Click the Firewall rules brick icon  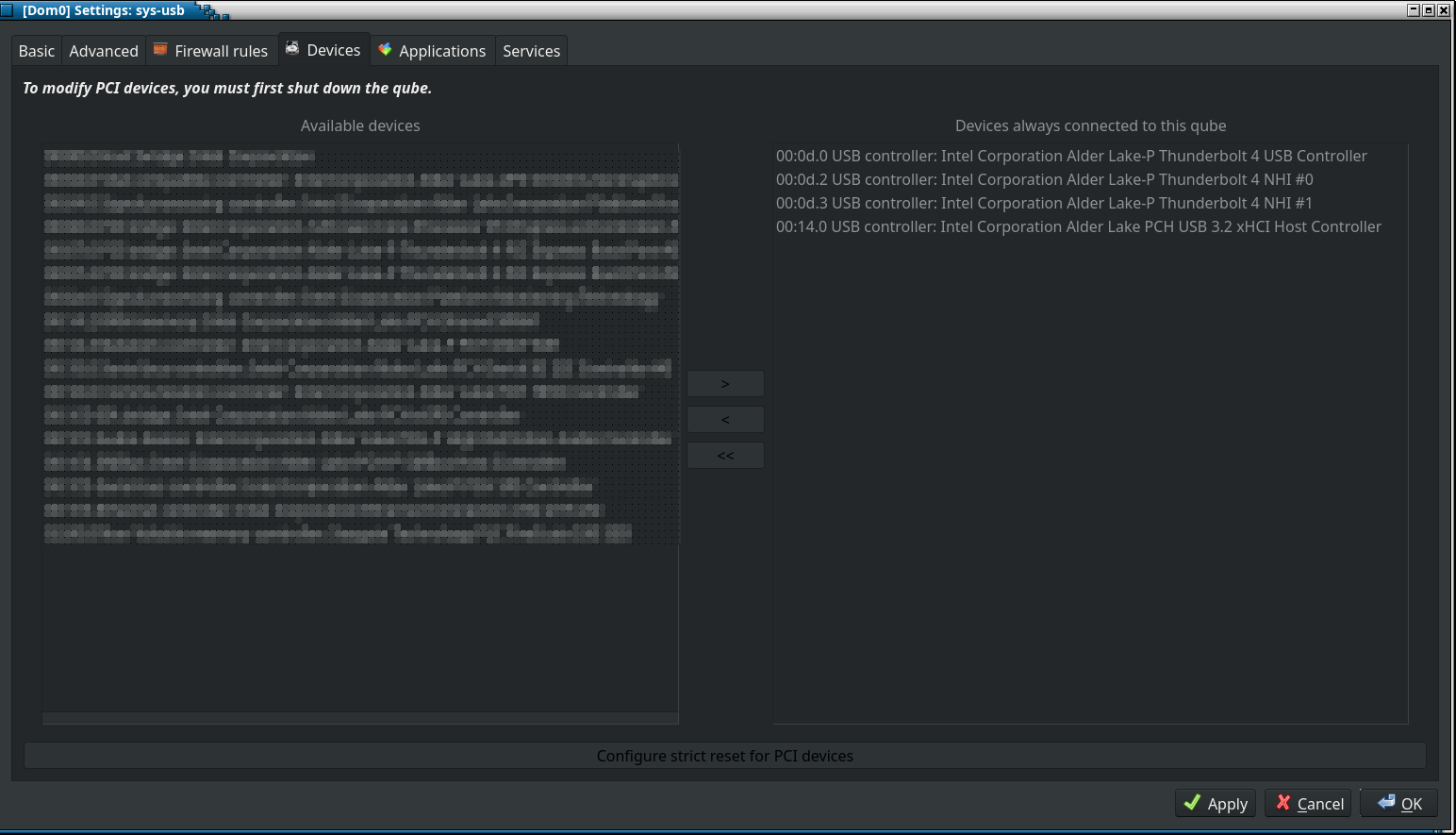(x=160, y=50)
